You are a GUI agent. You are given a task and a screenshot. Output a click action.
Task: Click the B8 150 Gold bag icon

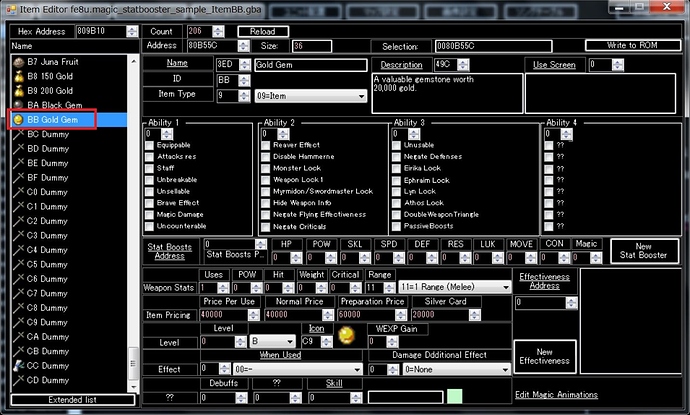17,75
